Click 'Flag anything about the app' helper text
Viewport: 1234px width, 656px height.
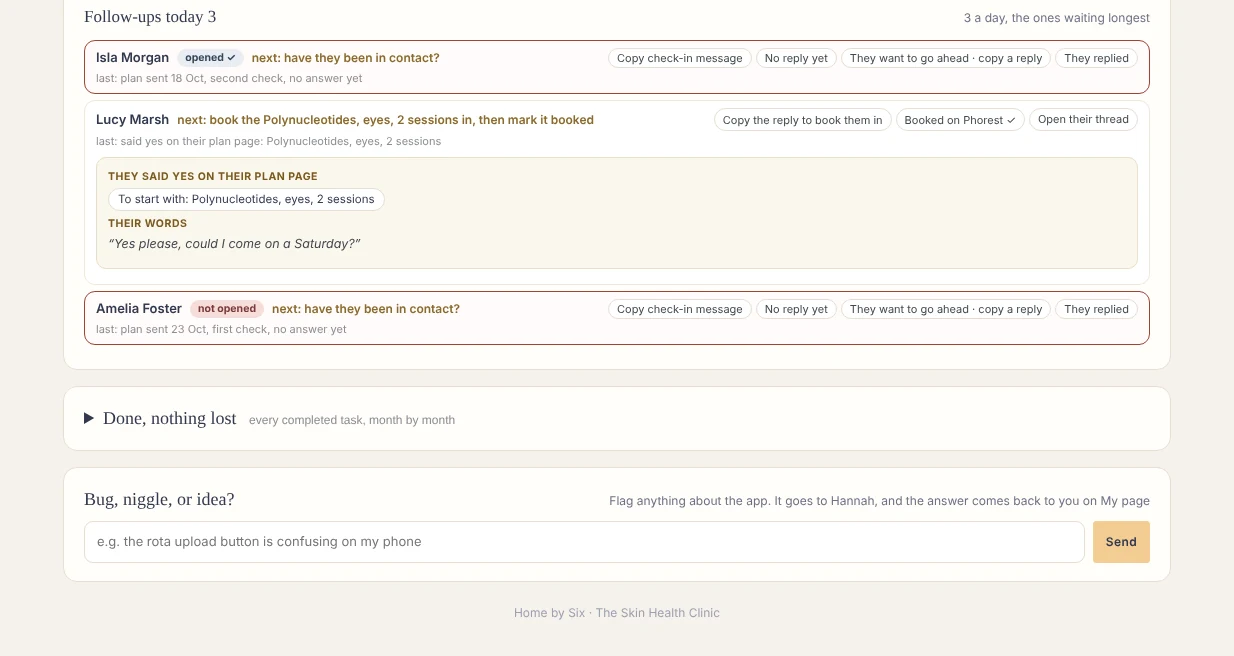879,501
